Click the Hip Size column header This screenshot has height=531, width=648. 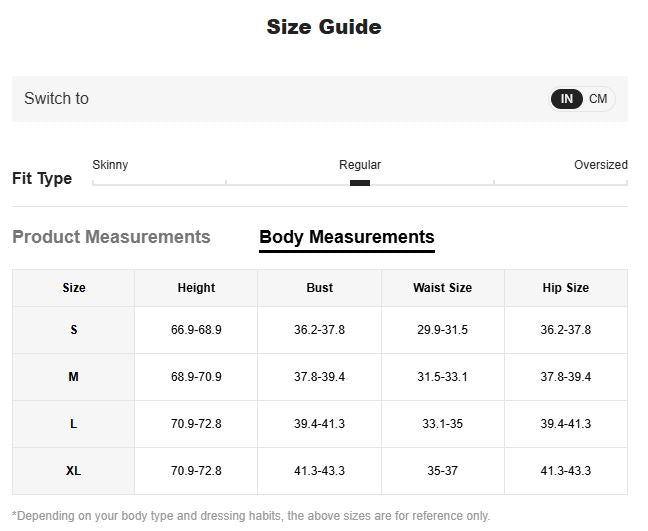click(x=565, y=288)
